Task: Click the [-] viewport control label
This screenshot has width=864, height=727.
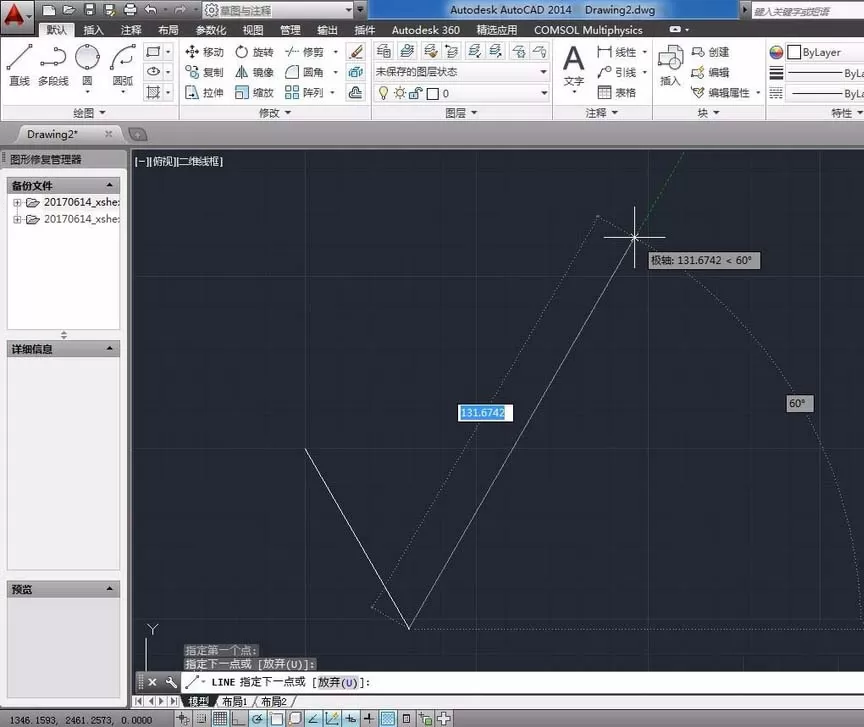Action: (x=141, y=161)
